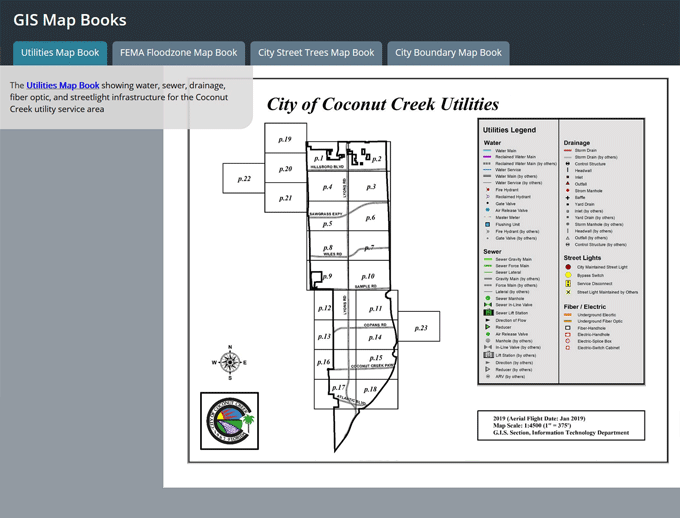Select the City Street Trees Map Book tab

click(x=316, y=53)
